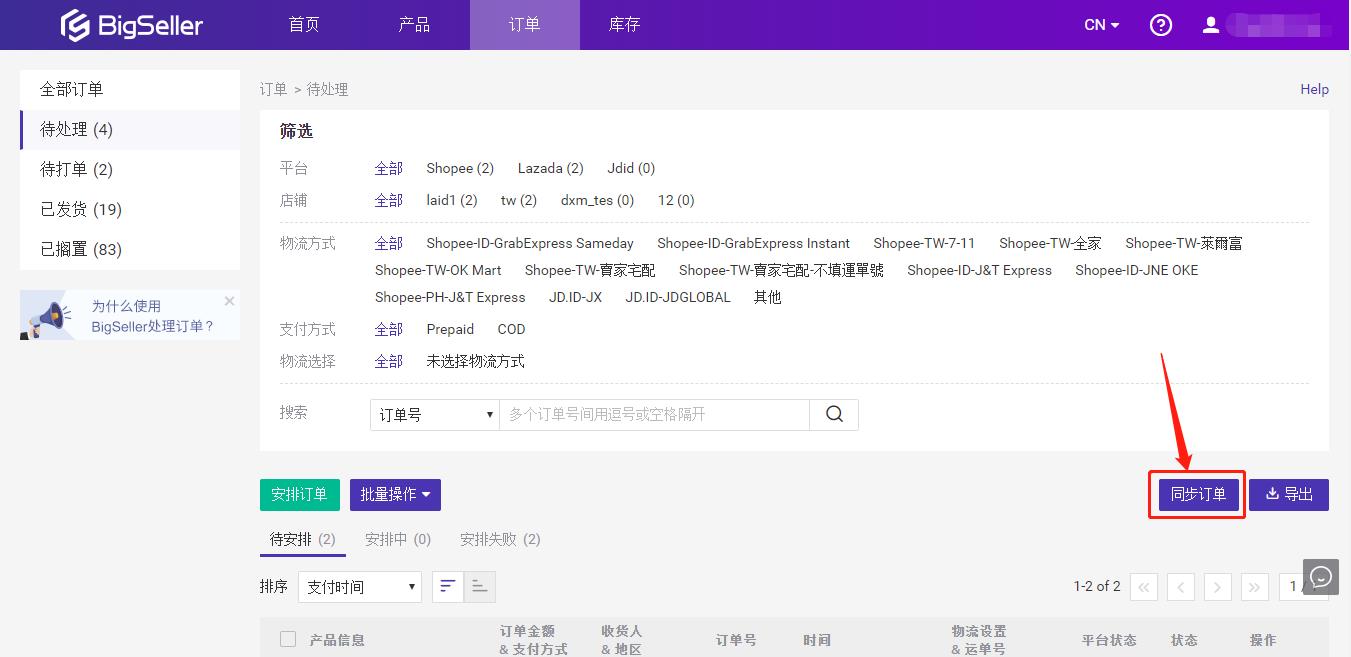The width and height of the screenshot is (1351, 657).
Task: Select 待处理 (4) in the sidebar
Action: pos(130,130)
